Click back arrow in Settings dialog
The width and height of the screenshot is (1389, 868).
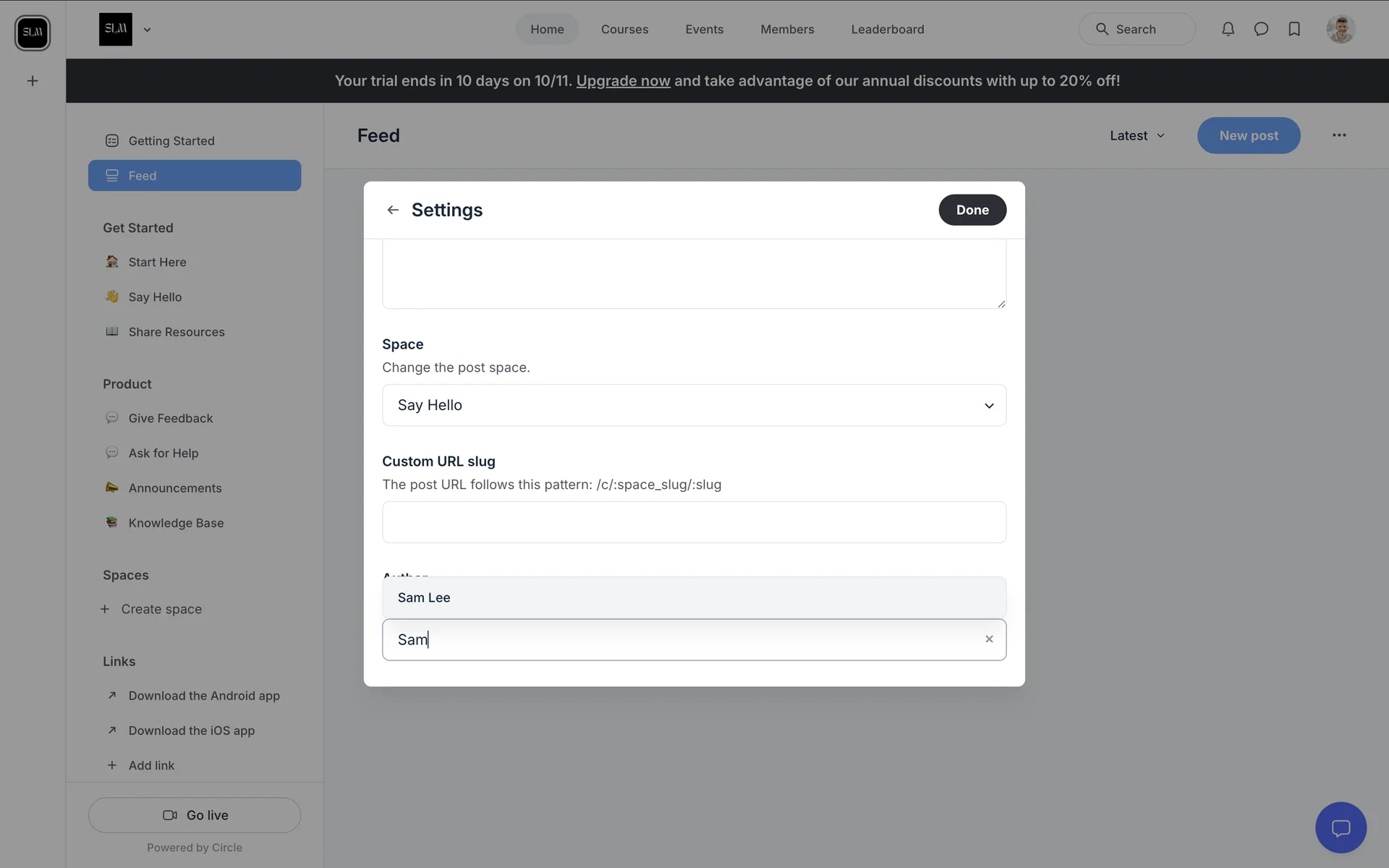pyautogui.click(x=393, y=210)
